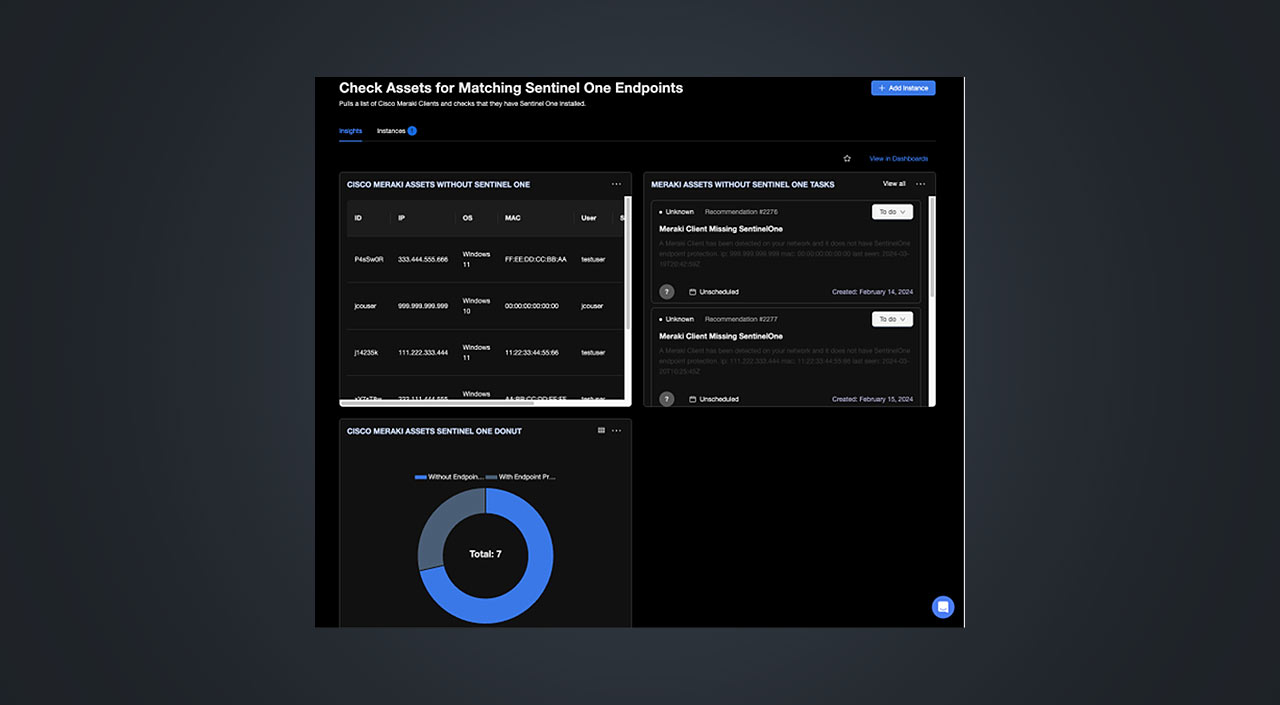
Task: Click Recommendation #2277 label
Action: point(741,319)
